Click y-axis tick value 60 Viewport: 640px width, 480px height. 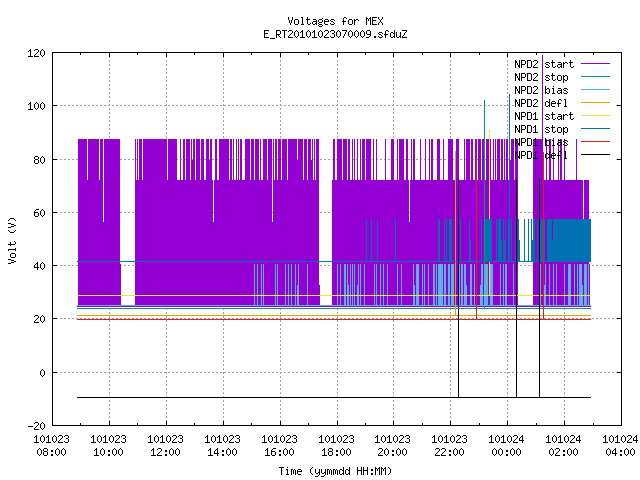(39, 213)
